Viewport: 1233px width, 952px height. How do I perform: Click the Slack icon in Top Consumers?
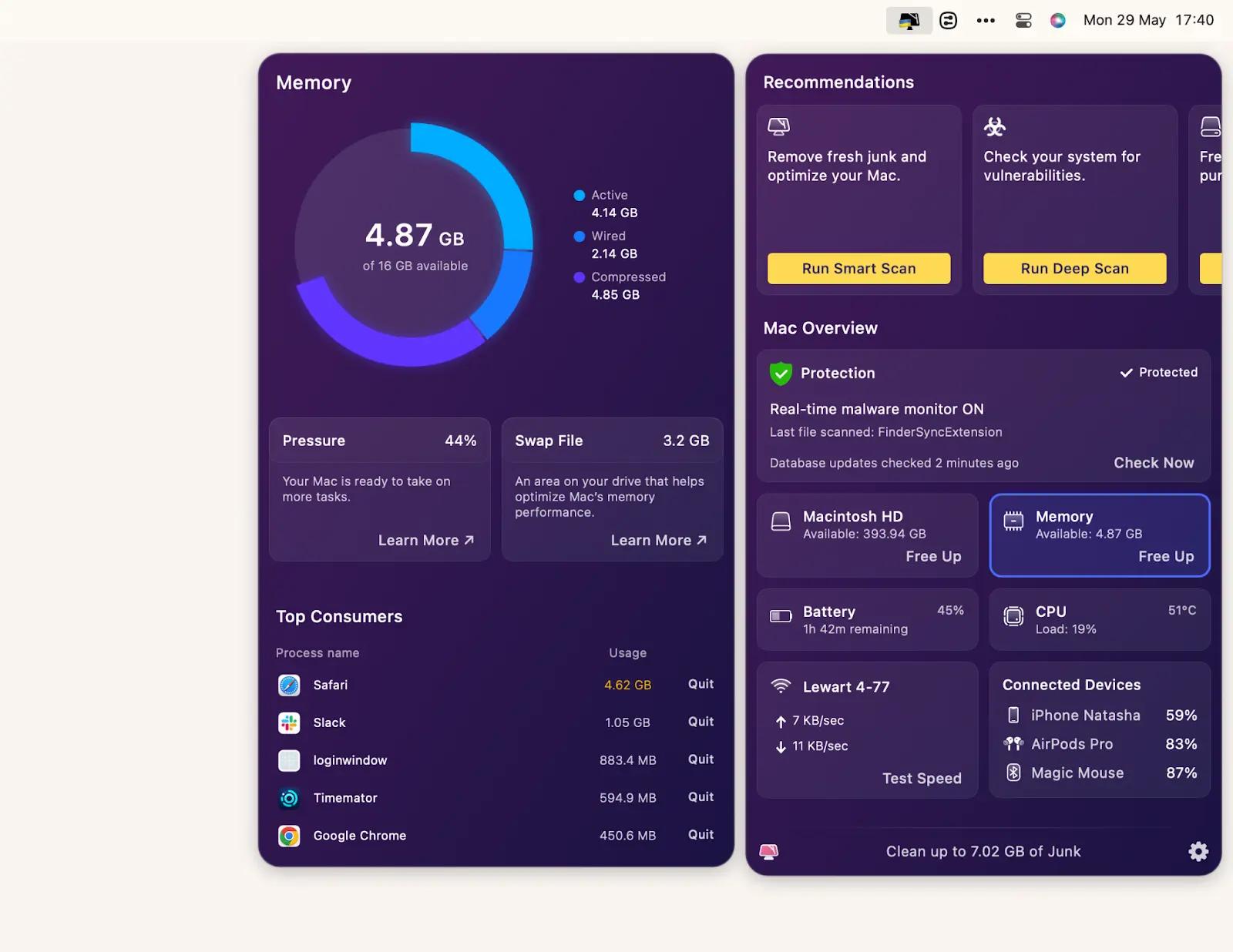tap(288, 722)
